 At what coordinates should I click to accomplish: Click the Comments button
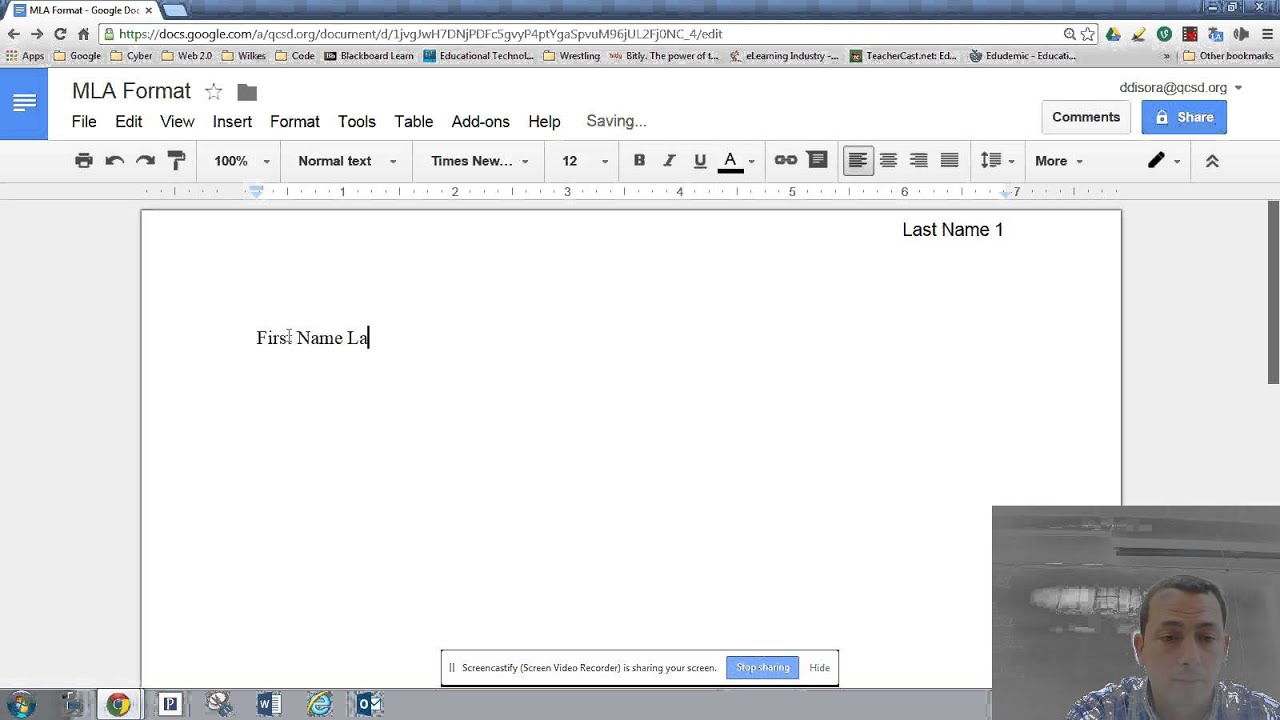1086,117
